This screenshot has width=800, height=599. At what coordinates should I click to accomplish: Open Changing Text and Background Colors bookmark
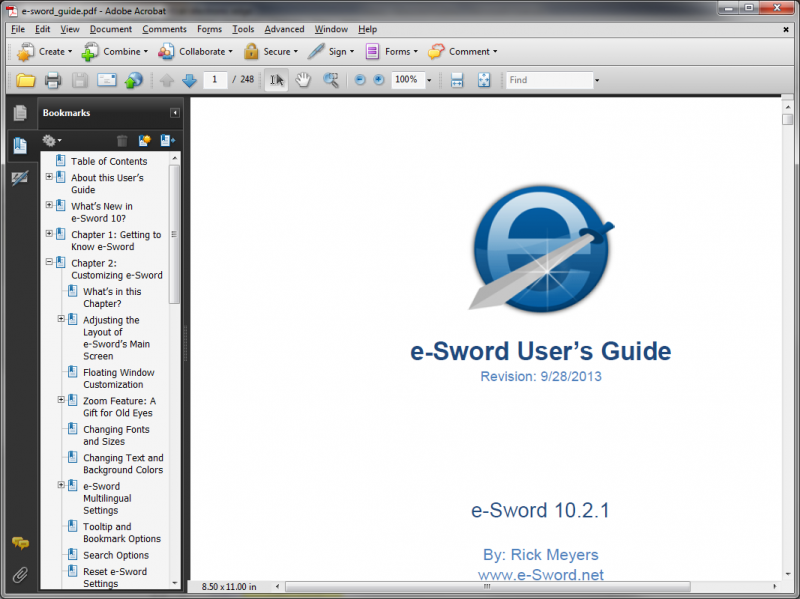click(123, 464)
